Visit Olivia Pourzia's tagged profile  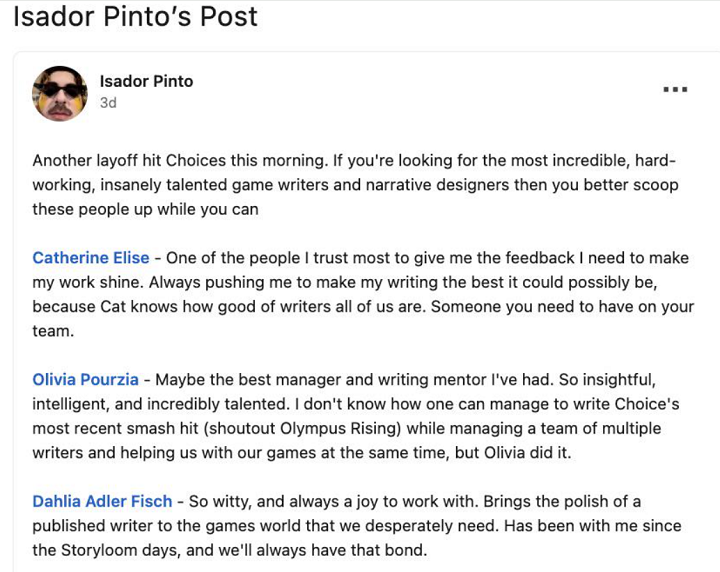click(x=86, y=380)
